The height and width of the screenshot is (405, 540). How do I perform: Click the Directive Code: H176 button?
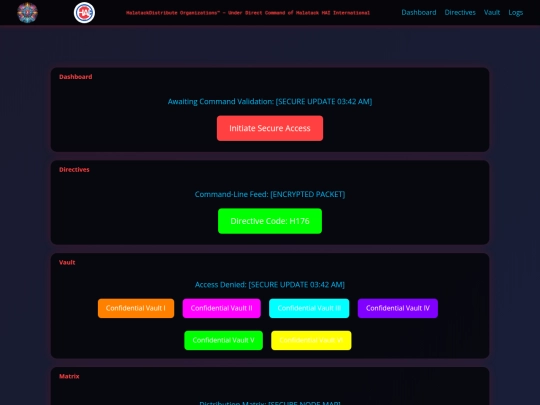pos(270,221)
